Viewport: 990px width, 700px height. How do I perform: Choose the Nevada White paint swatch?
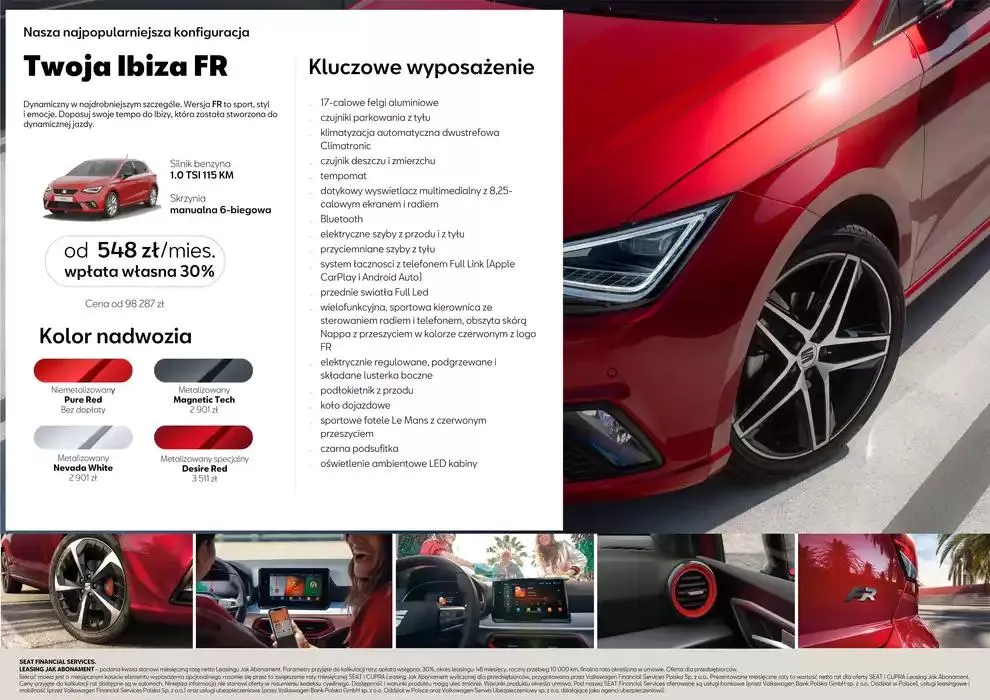click(83, 438)
